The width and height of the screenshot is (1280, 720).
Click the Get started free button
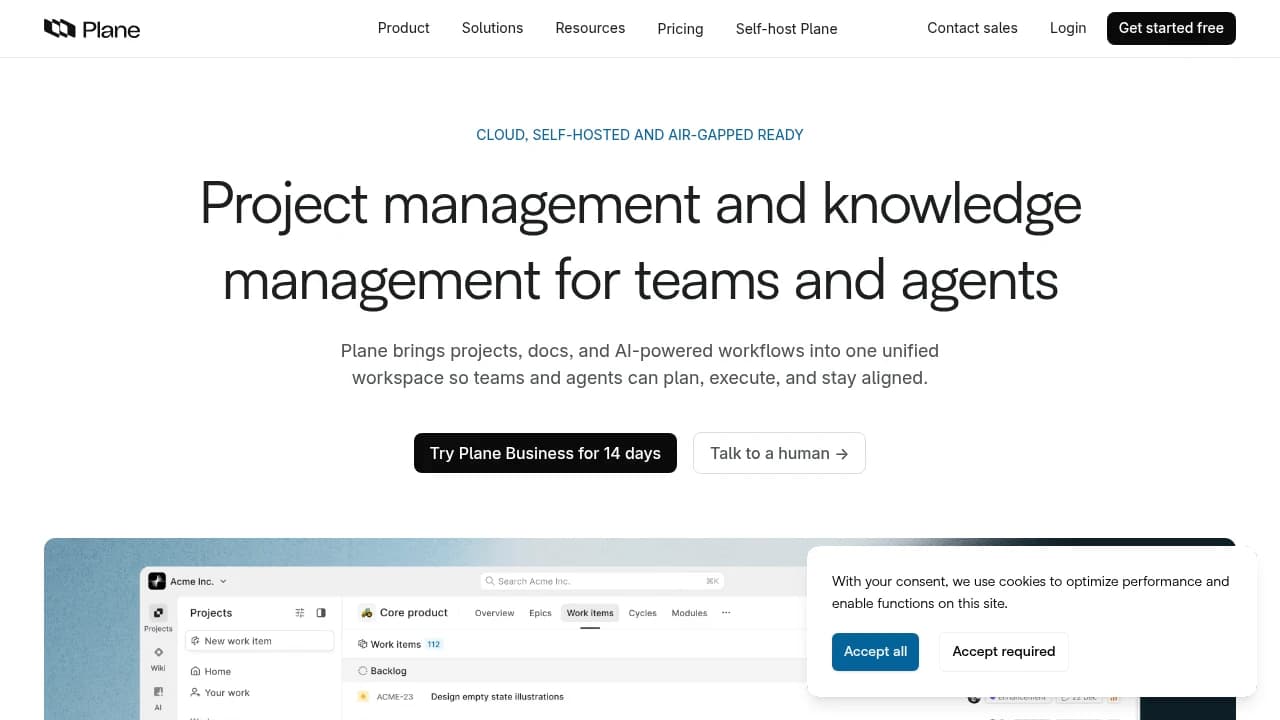click(x=1171, y=28)
